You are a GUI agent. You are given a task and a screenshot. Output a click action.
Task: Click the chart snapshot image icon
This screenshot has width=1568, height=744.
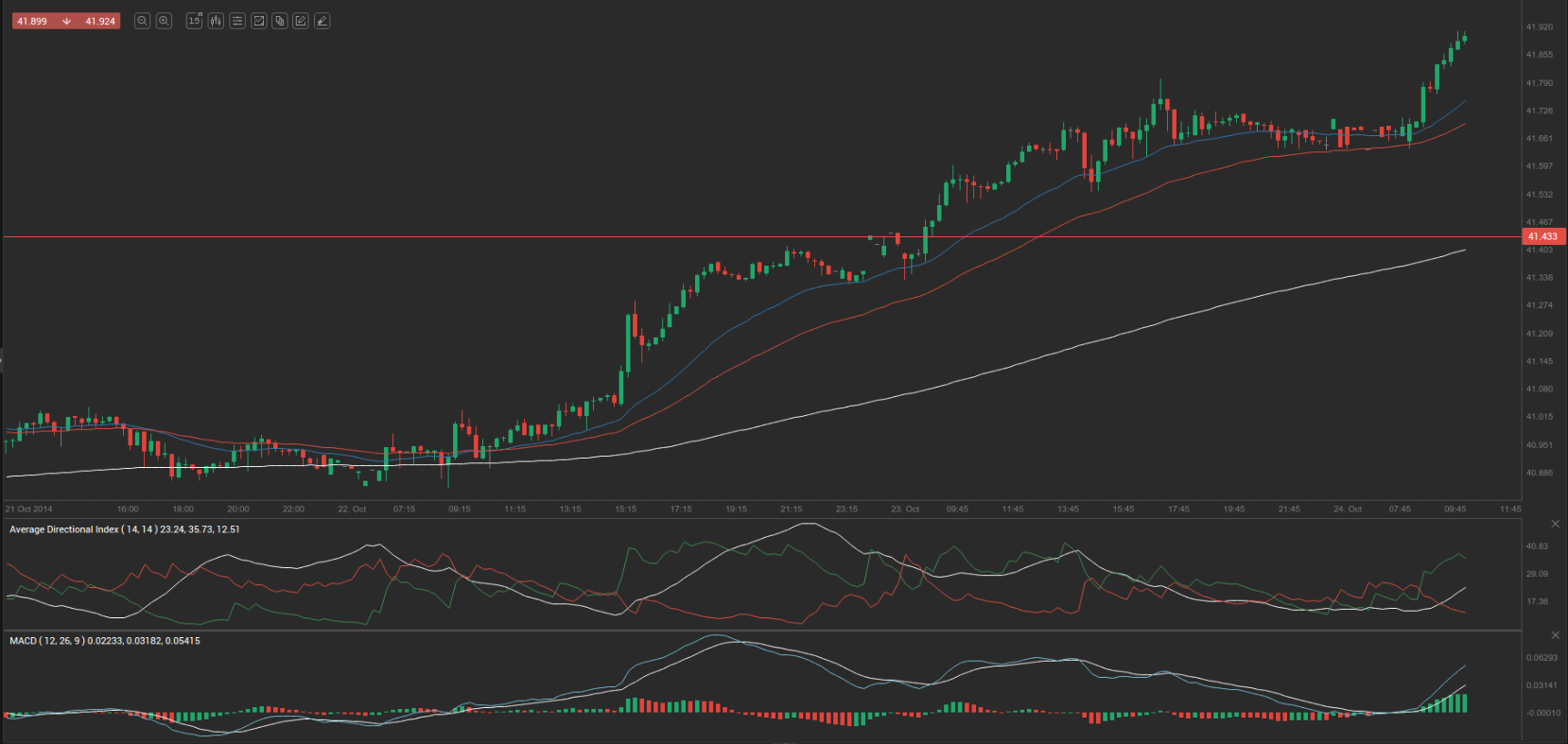[258, 21]
